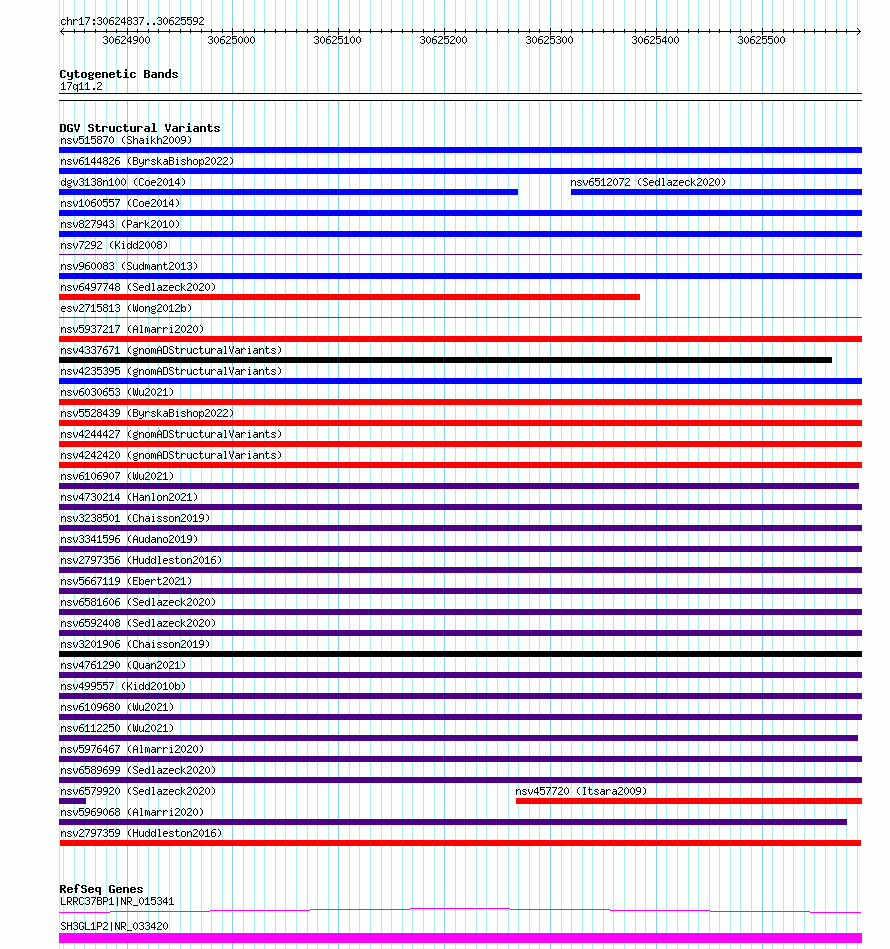
Task: Select the nsv6144826 (ByrskaBishop2022) label
Action: click(x=147, y=162)
